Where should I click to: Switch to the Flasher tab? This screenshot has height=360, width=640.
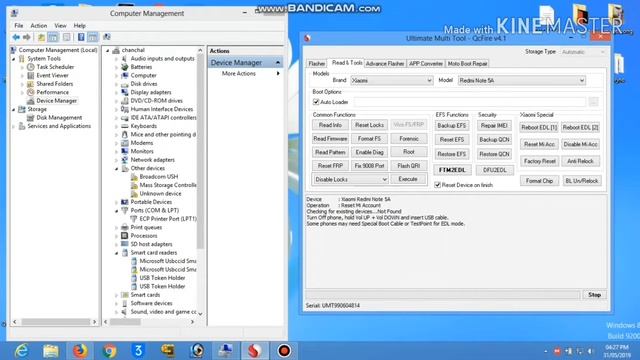click(x=317, y=64)
